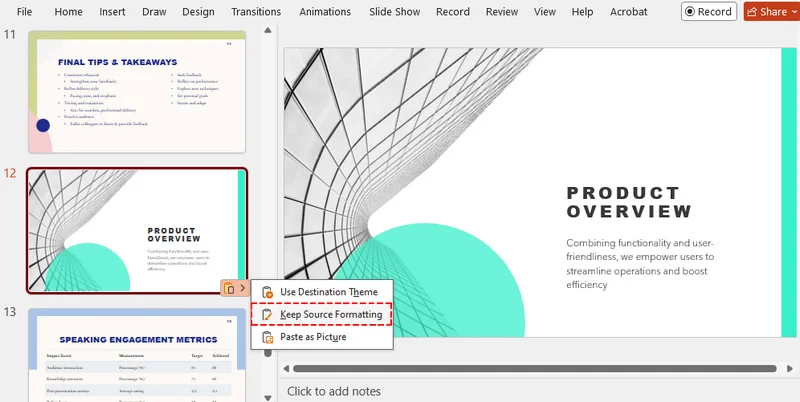Select slide 11 Final Tips & Takeaways thumbnail
The width and height of the screenshot is (800, 402).
pyautogui.click(x=137, y=92)
